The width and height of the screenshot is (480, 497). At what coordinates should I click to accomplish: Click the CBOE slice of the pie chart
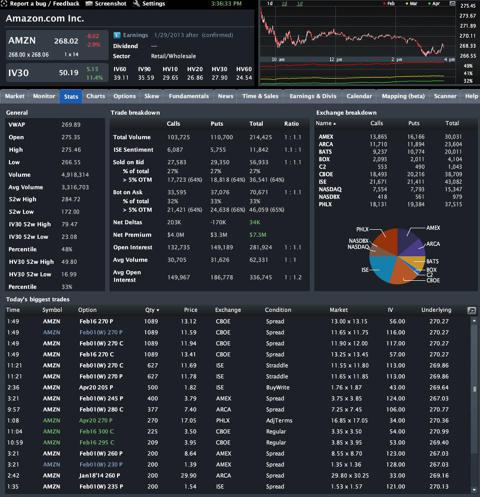click(403, 272)
